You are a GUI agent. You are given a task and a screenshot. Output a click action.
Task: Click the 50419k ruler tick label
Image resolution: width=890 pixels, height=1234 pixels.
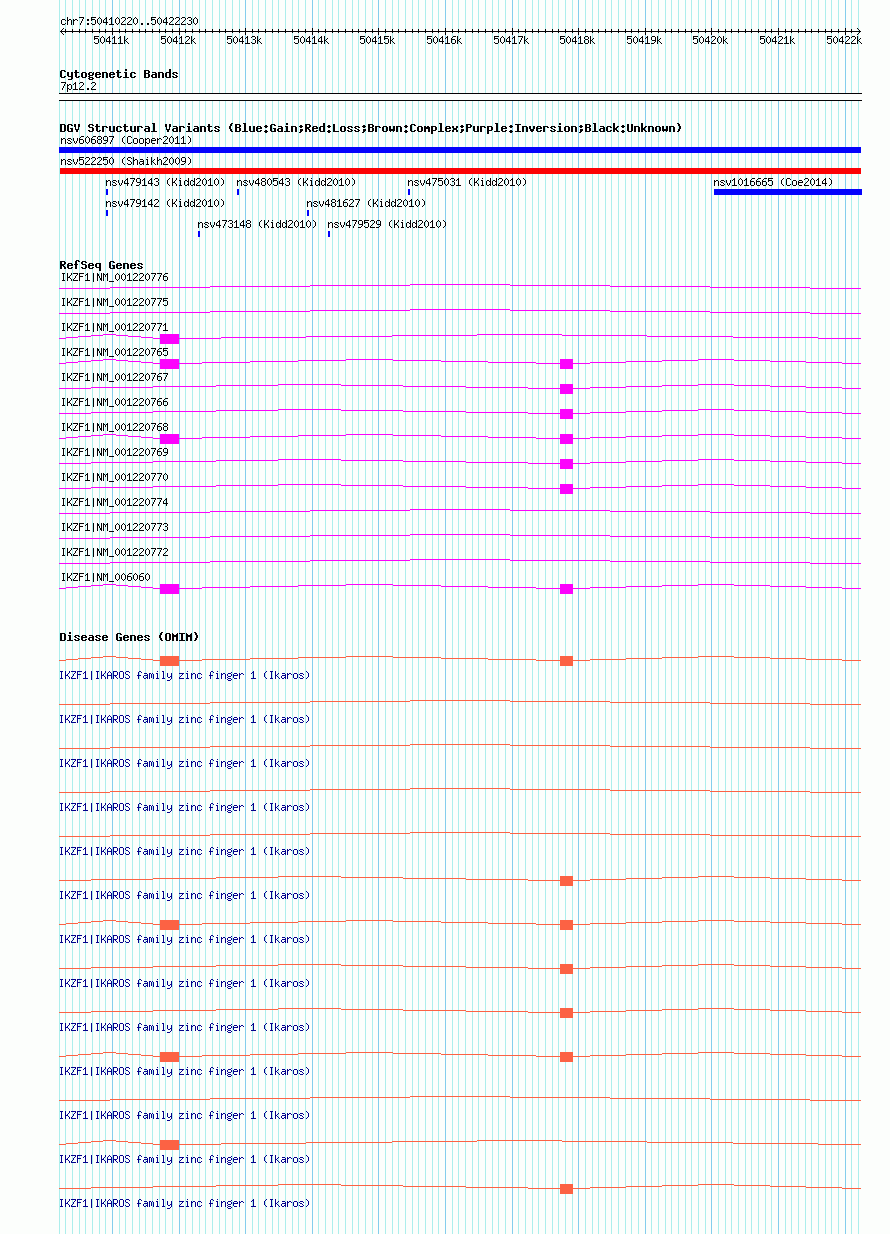click(643, 41)
